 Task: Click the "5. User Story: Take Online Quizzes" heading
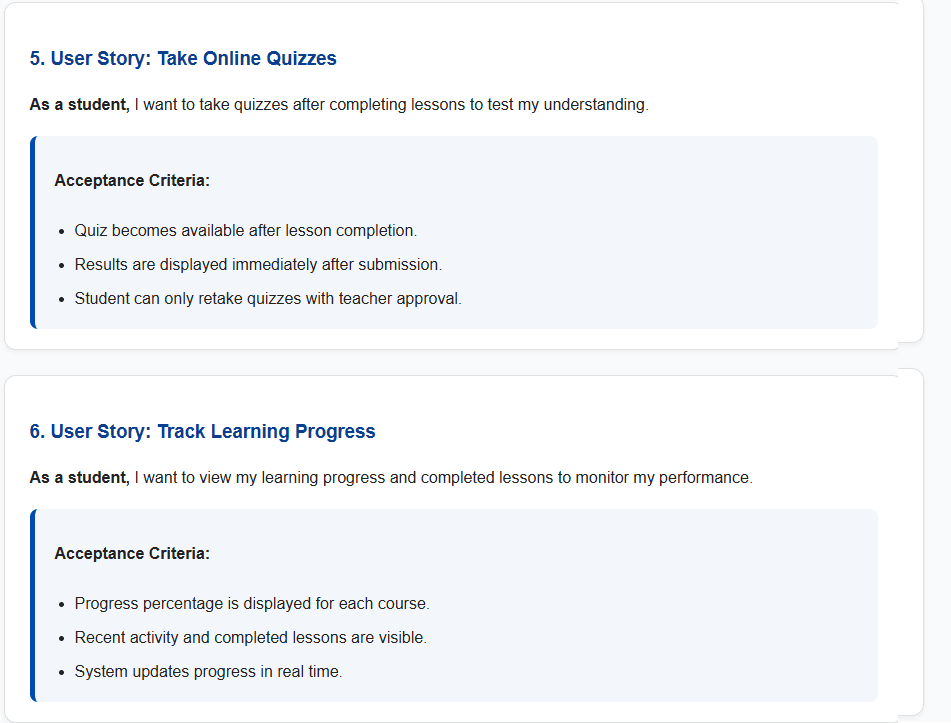(183, 59)
